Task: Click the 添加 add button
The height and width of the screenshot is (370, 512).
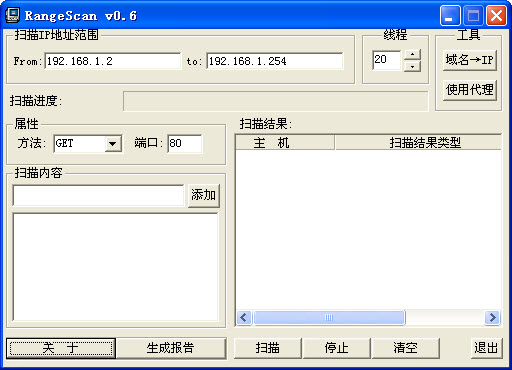Action: click(x=204, y=195)
